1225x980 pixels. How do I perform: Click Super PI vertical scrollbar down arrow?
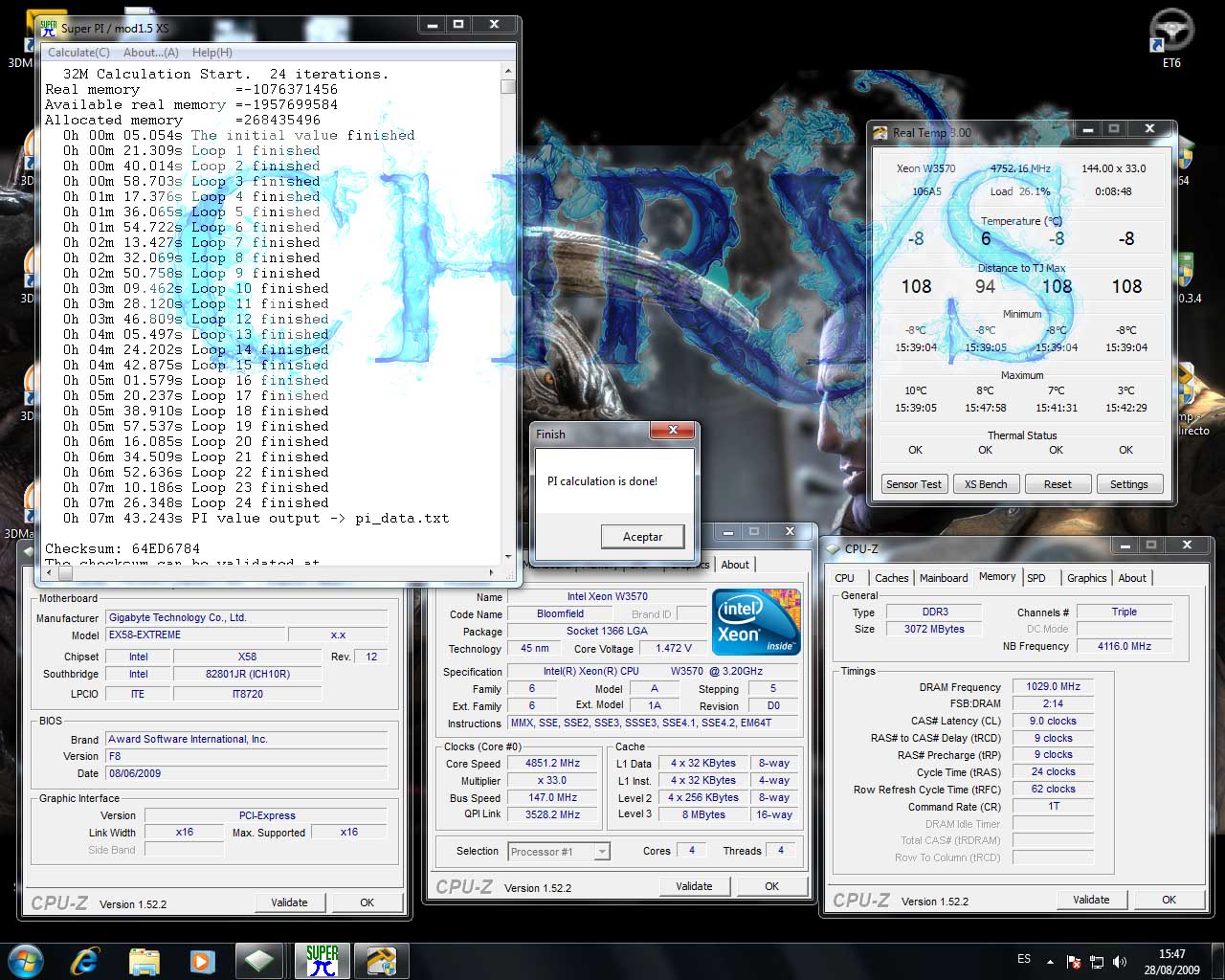coord(508,556)
